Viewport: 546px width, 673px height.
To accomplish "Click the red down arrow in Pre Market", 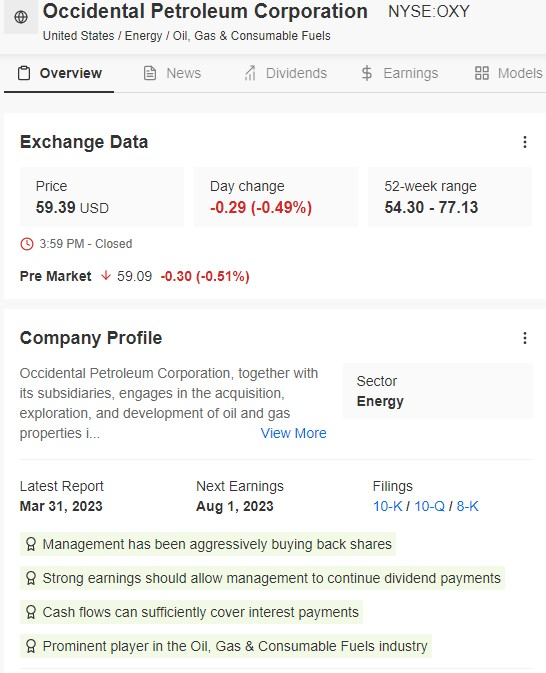I will tap(106, 276).
